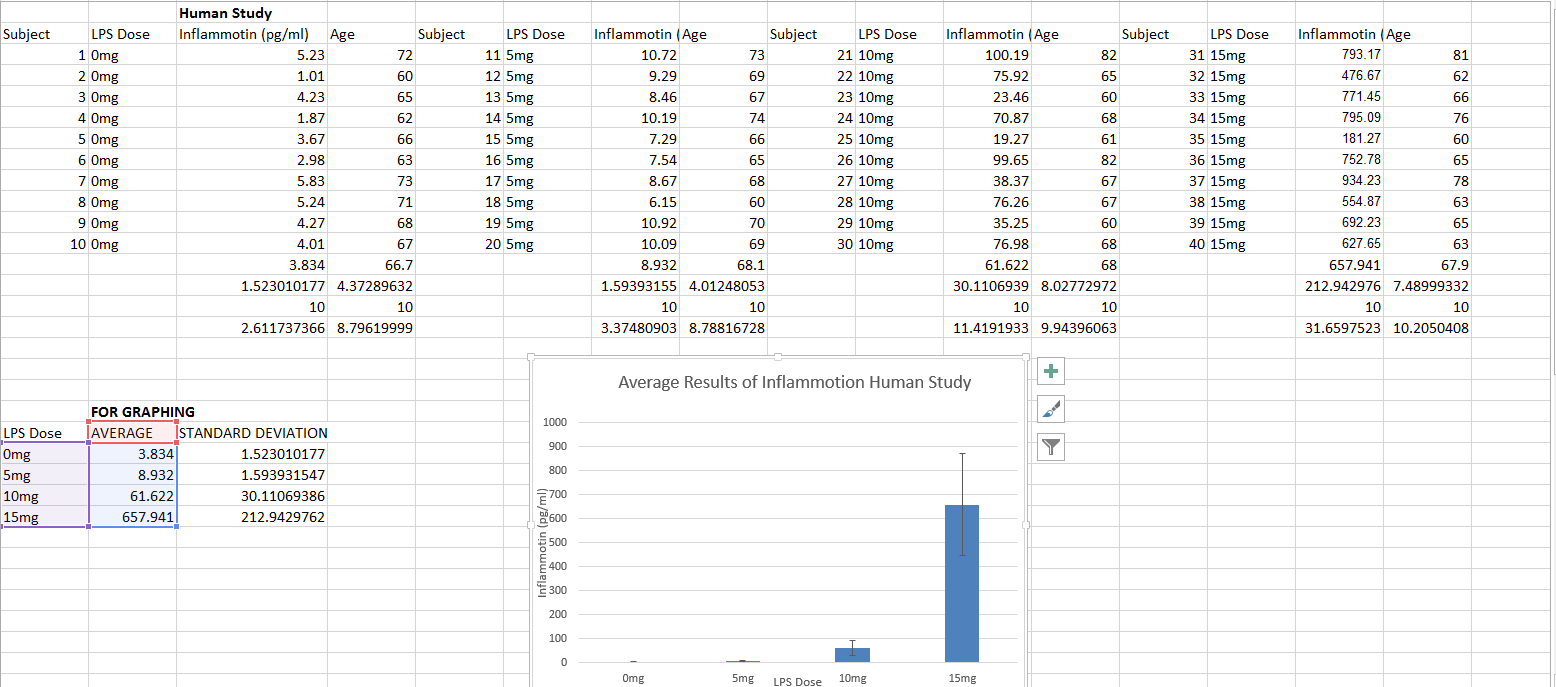Click the chart's top-left resize handle
1556x687 pixels.
point(532,357)
